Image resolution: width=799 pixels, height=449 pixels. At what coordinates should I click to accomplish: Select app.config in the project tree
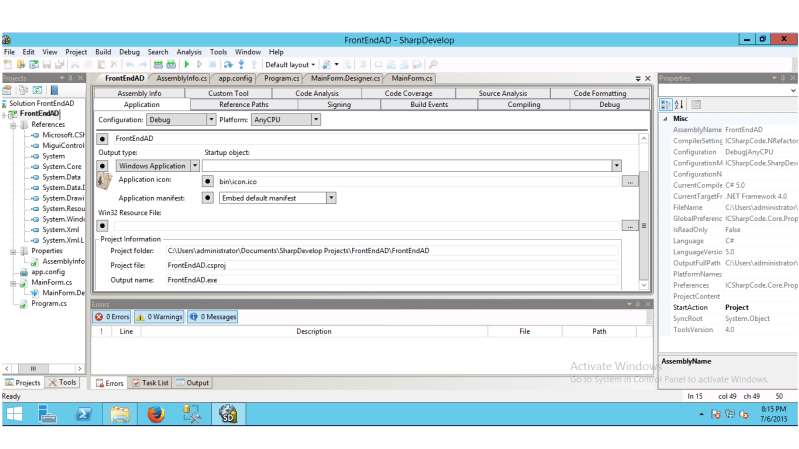point(48,272)
